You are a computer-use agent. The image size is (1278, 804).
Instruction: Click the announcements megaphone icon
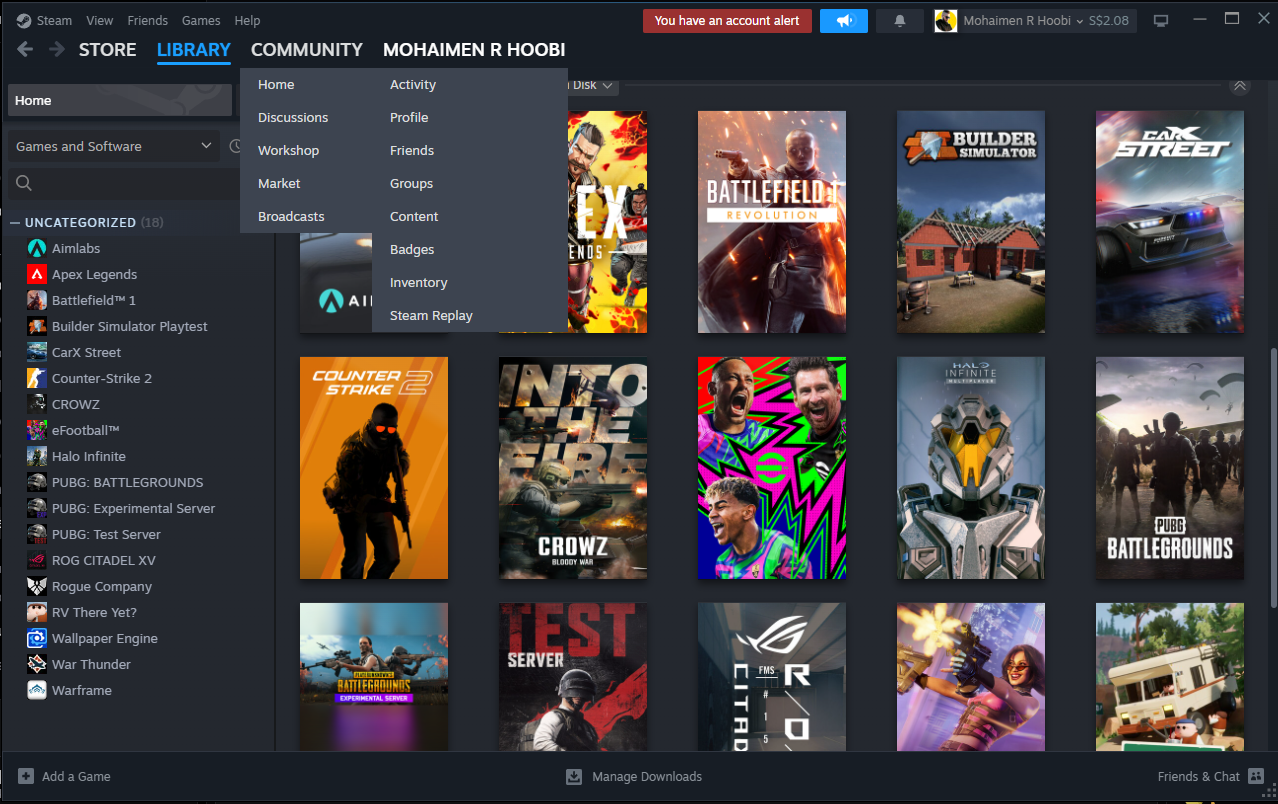pyautogui.click(x=843, y=21)
